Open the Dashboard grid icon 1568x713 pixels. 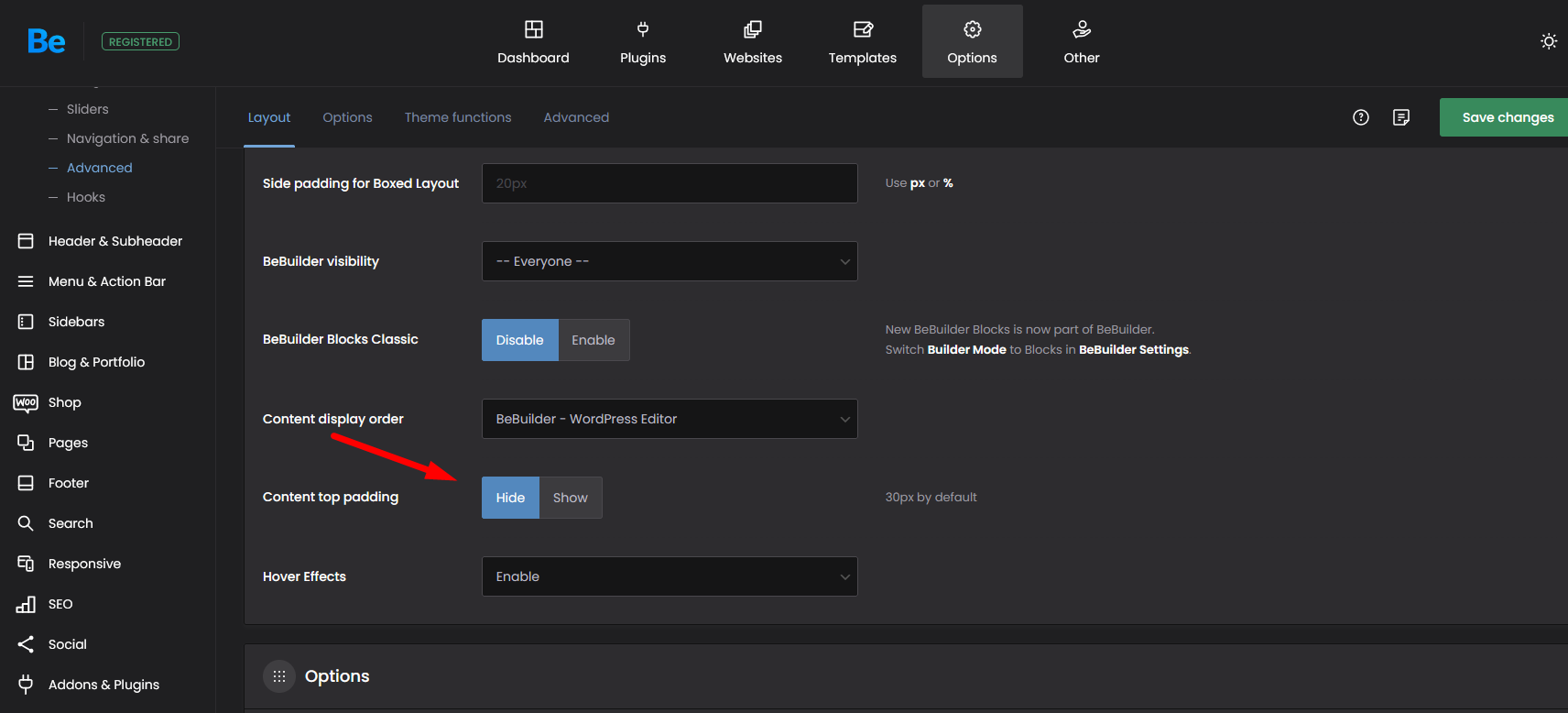click(533, 29)
